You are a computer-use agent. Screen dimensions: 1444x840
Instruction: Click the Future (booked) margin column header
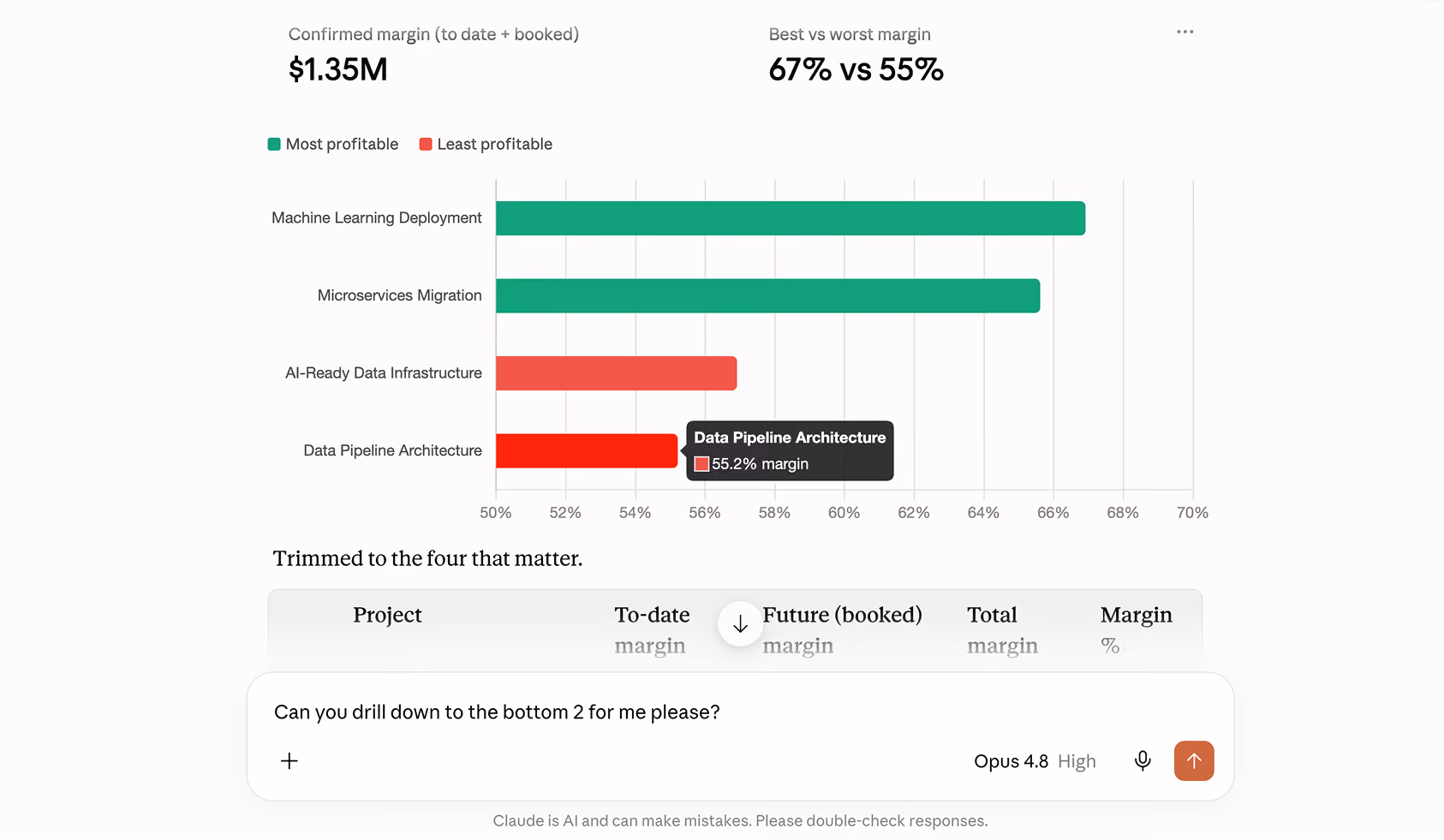[x=842, y=630]
